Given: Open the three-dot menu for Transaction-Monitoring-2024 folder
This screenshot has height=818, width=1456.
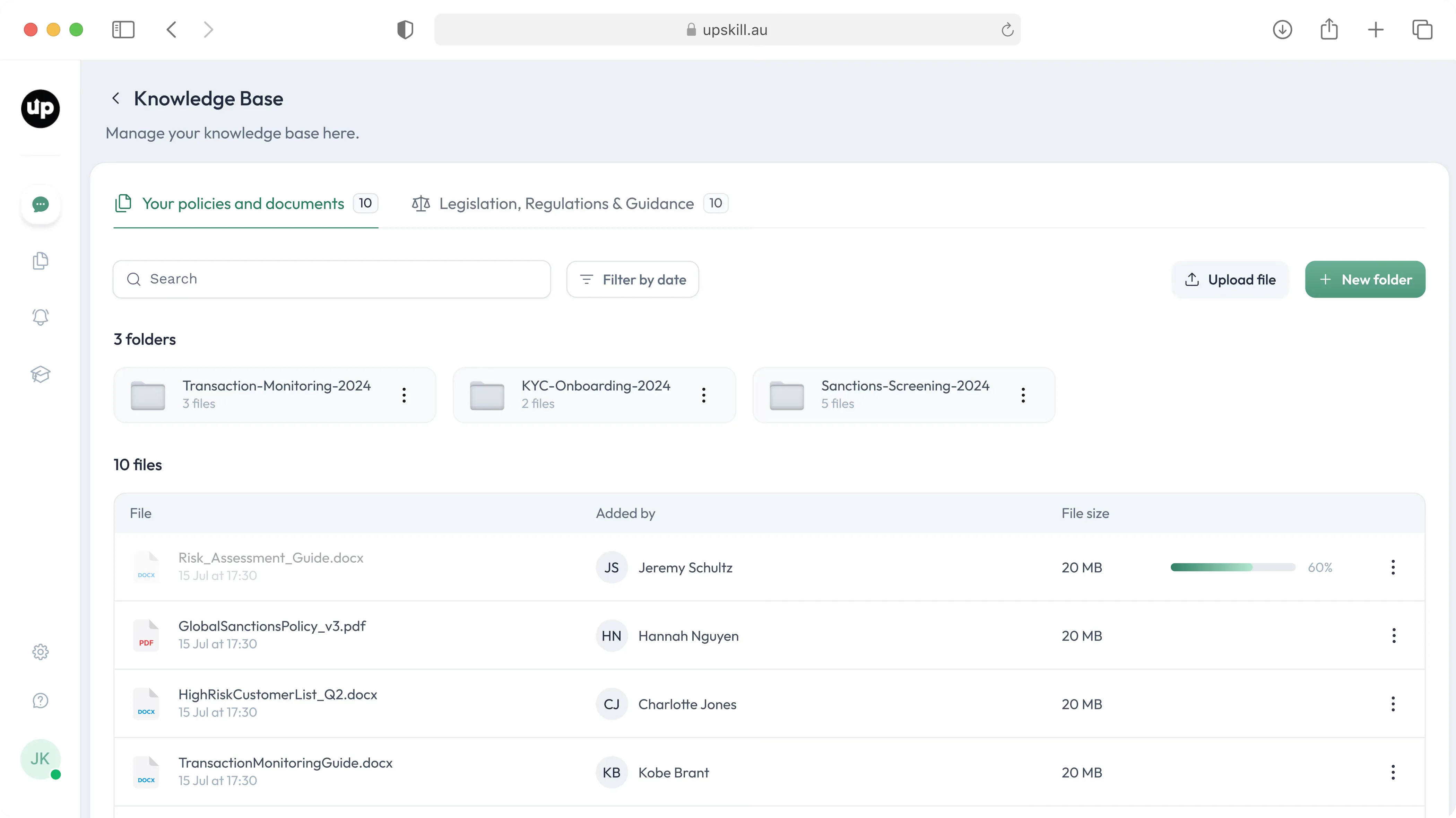Looking at the screenshot, I should tap(404, 395).
